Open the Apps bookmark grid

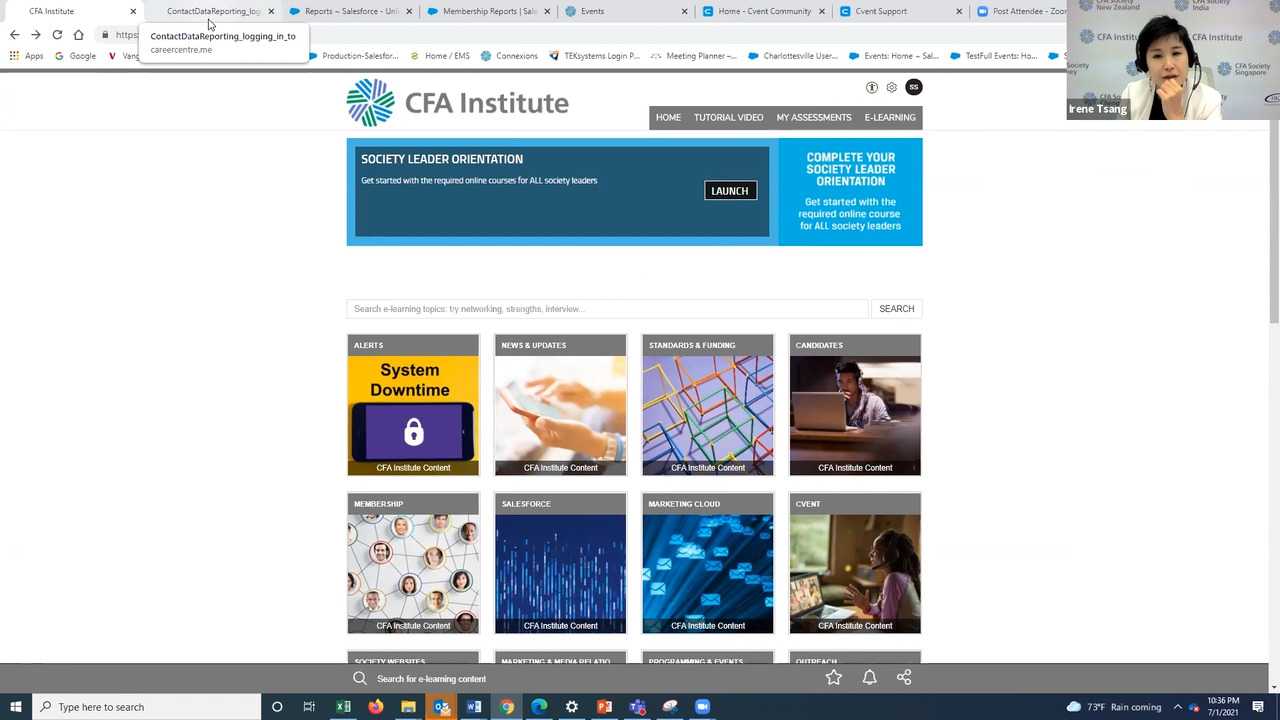[x=26, y=56]
